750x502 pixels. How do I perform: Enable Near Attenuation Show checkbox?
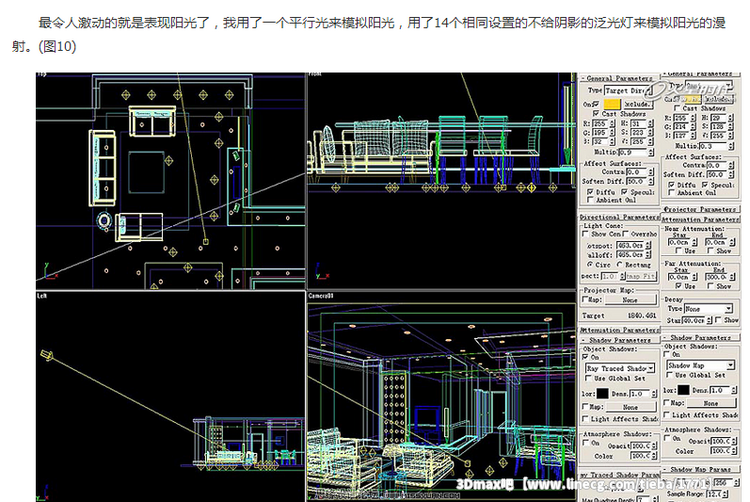pyautogui.click(x=710, y=251)
